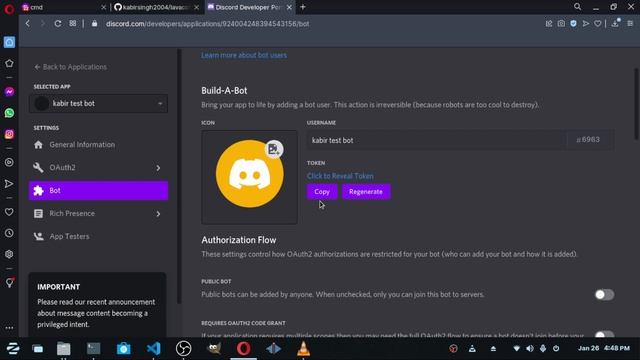Switch to the kabirsingh2004 GitHub tab
Screen dimensions: 640x360
coord(155,7)
